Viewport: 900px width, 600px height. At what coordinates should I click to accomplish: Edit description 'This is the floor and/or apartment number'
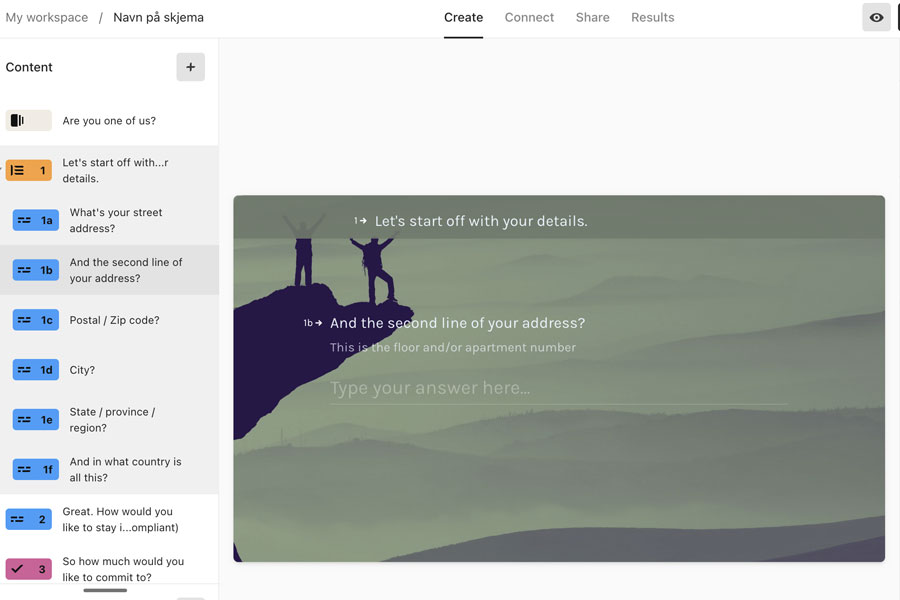tap(452, 347)
